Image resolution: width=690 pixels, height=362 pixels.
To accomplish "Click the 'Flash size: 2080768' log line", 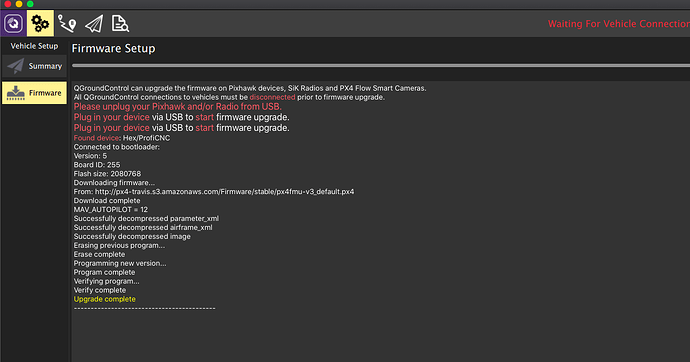I will (107, 174).
